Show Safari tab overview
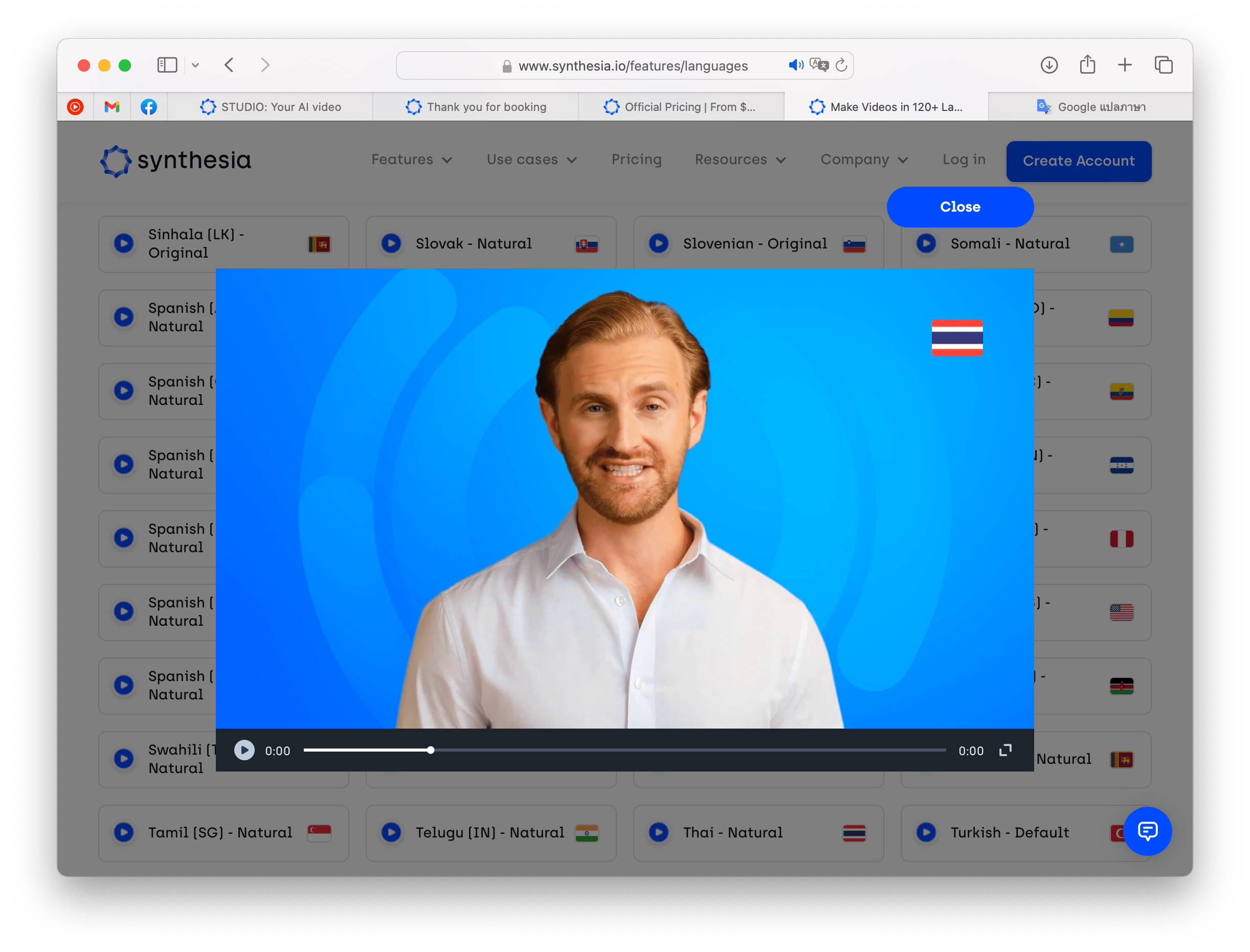The height and width of the screenshot is (952, 1250). [1163, 65]
